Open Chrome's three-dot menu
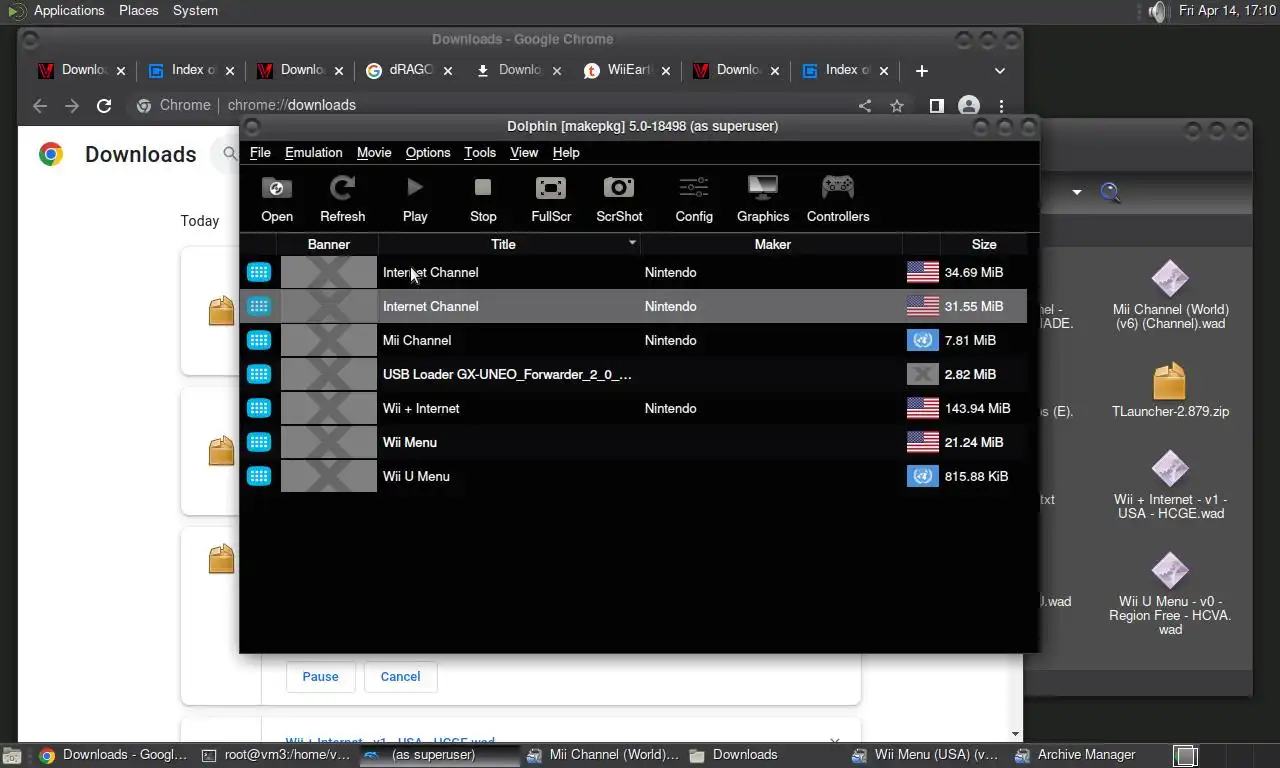This screenshot has height=768, width=1280. (x=1001, y=105)
